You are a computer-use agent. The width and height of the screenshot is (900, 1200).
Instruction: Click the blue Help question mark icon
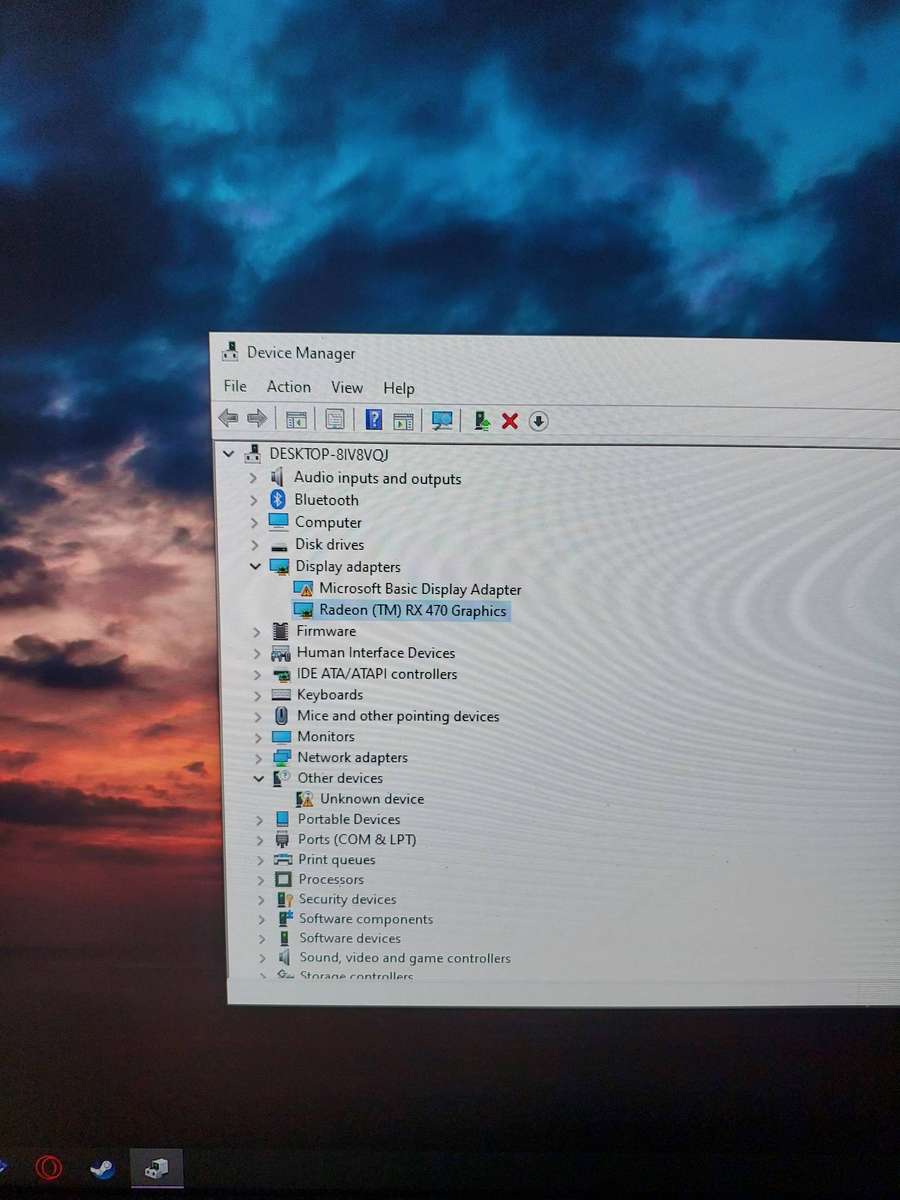click(373, 420)
